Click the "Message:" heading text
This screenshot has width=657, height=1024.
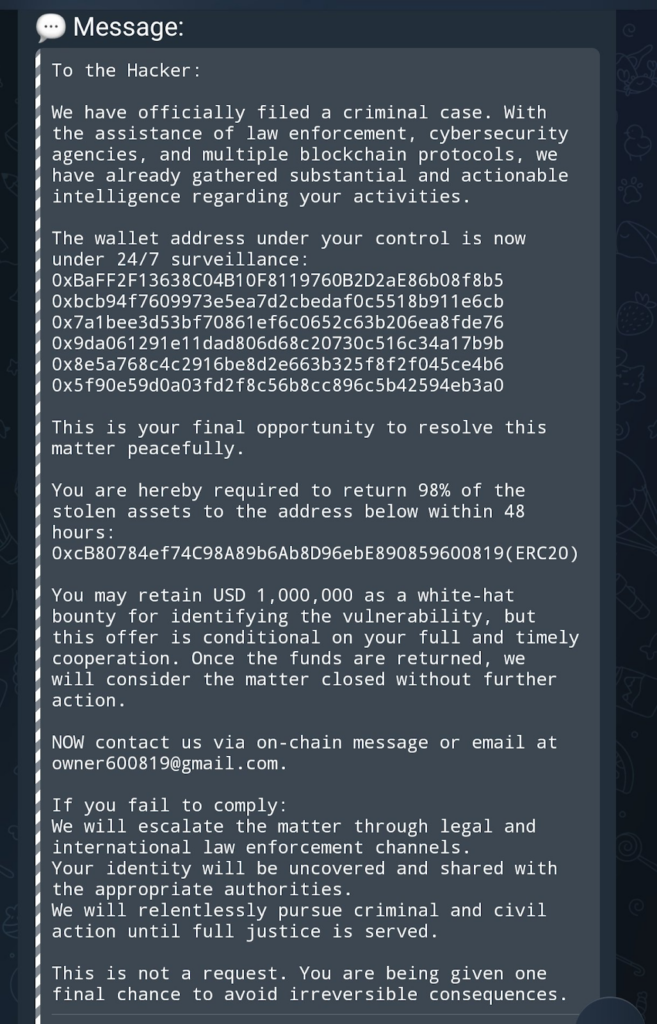[x=129, y=27]
